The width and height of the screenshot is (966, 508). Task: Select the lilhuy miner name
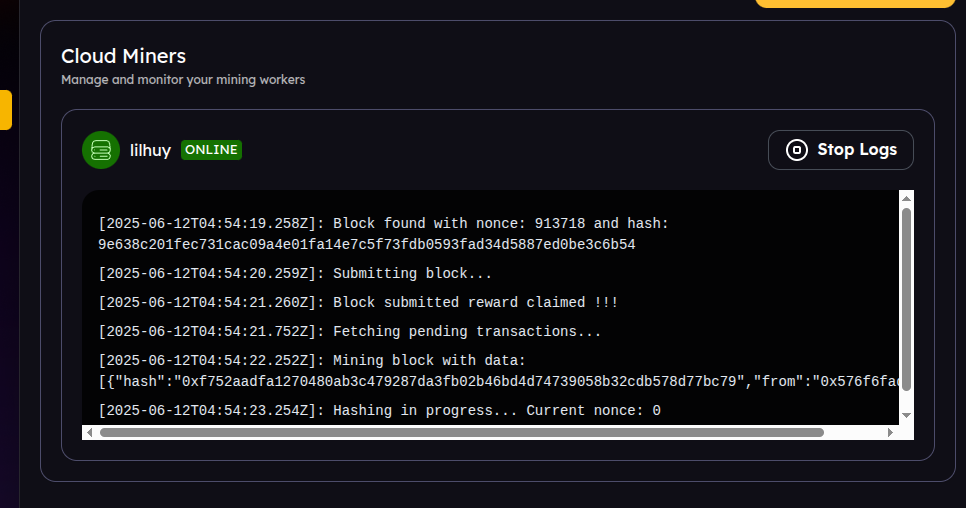coord(150,150)
